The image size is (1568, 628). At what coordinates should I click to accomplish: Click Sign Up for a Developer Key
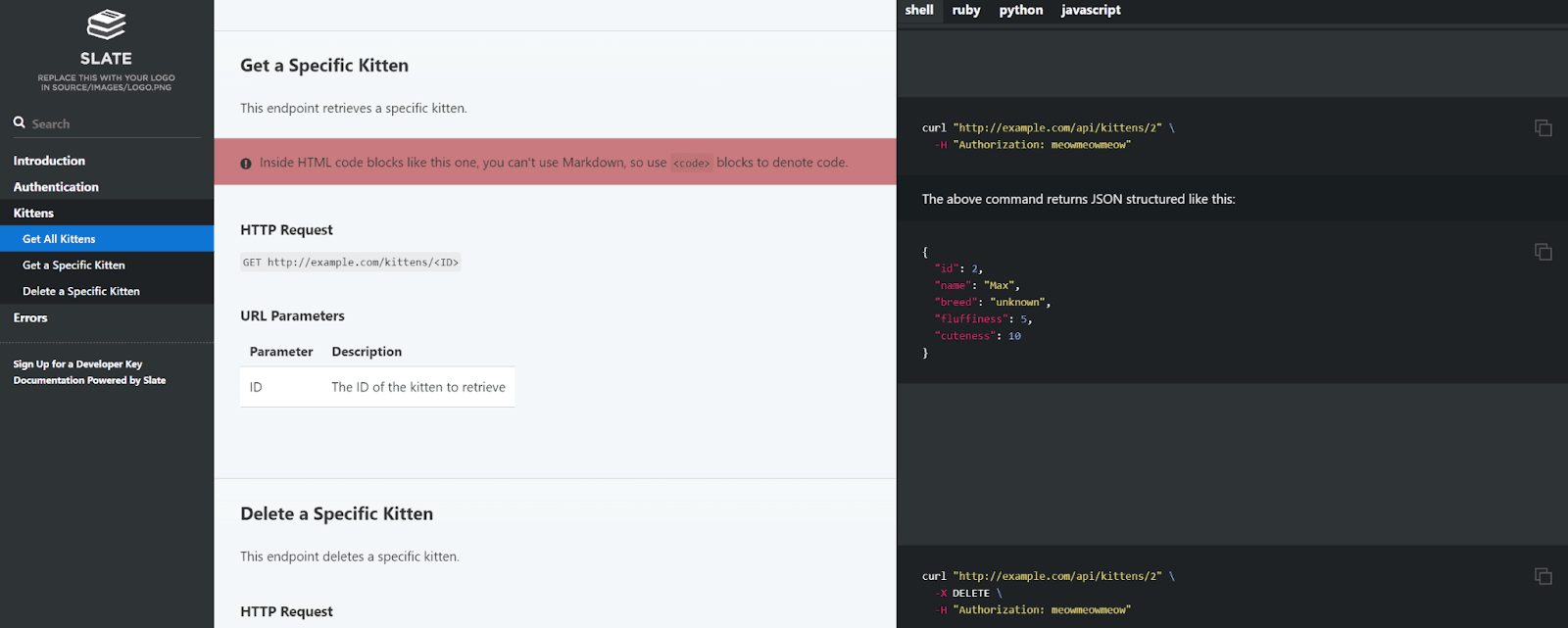pos(77,364)
